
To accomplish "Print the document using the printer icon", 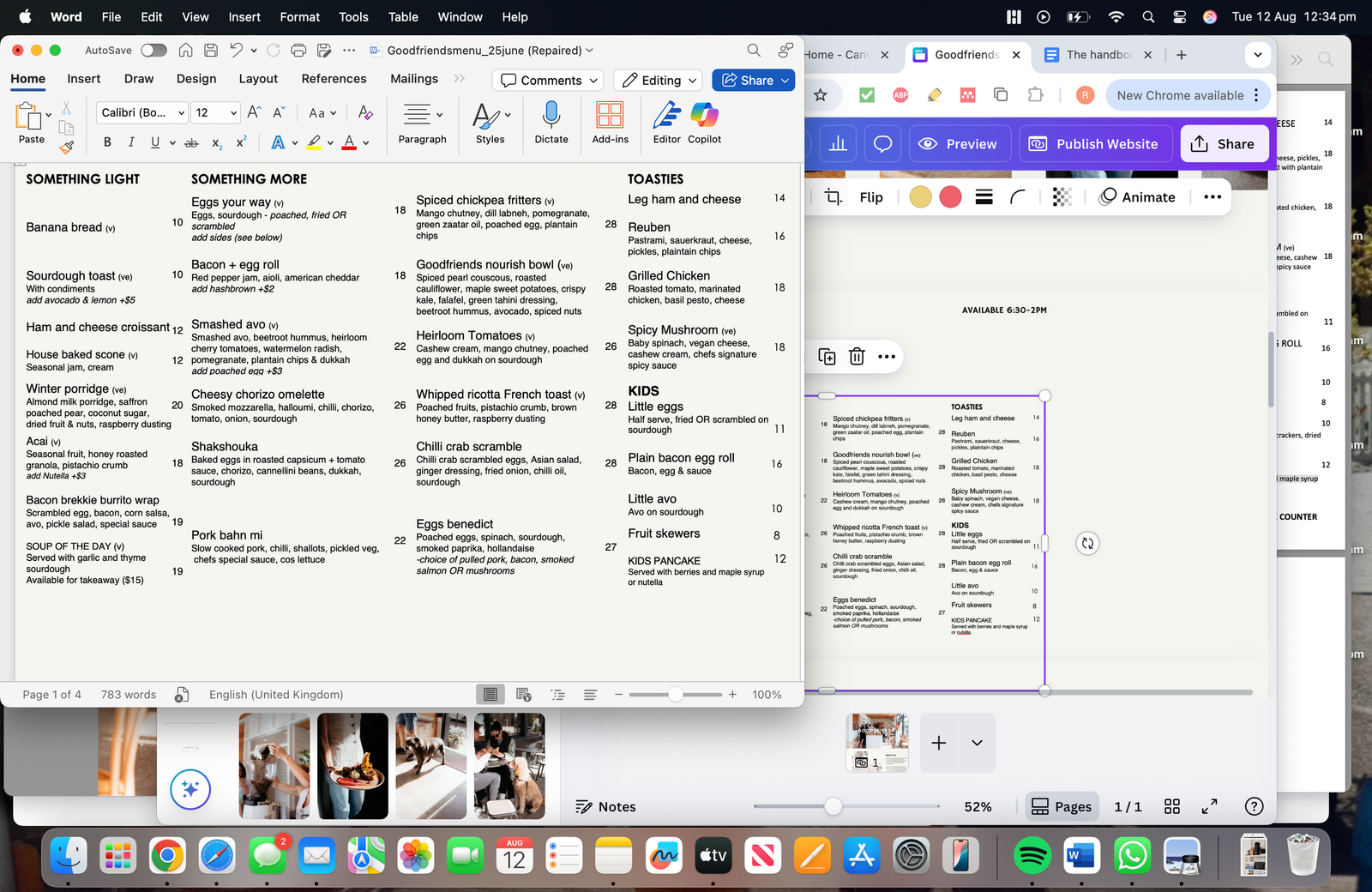I will [299, 51].
